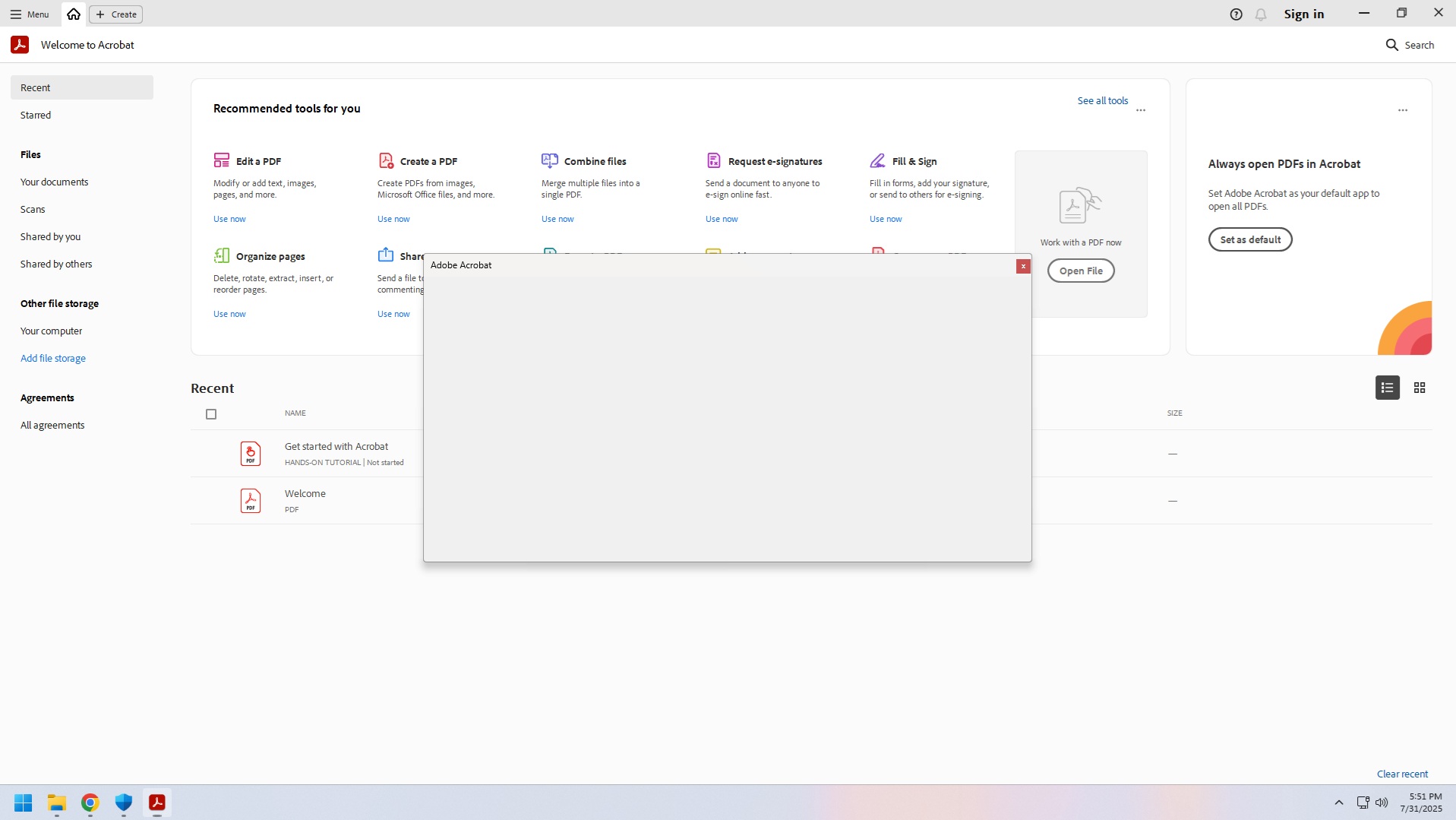Click the Set as default button
The width and height of the screenshot is (1456, 820).
pos(1250,239)
